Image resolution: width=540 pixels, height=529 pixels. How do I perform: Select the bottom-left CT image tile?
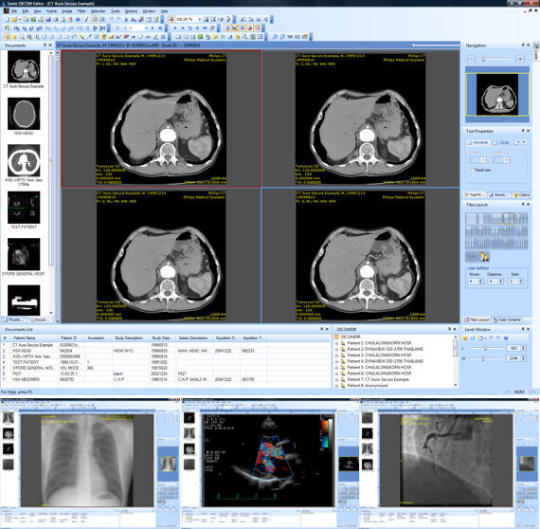click(161, 256)
